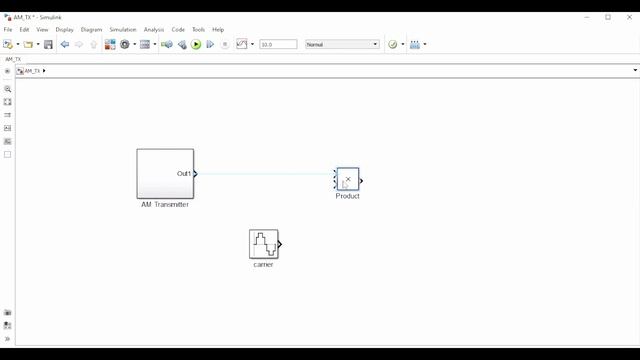Click the Step Back button
This screenshot has height=360, width=640.
pos(182,44)
